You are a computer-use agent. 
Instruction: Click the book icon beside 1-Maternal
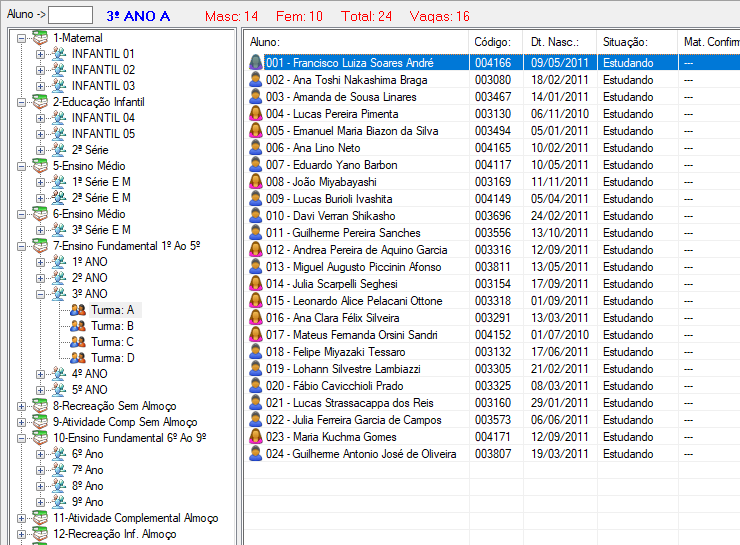click(40, 38)
